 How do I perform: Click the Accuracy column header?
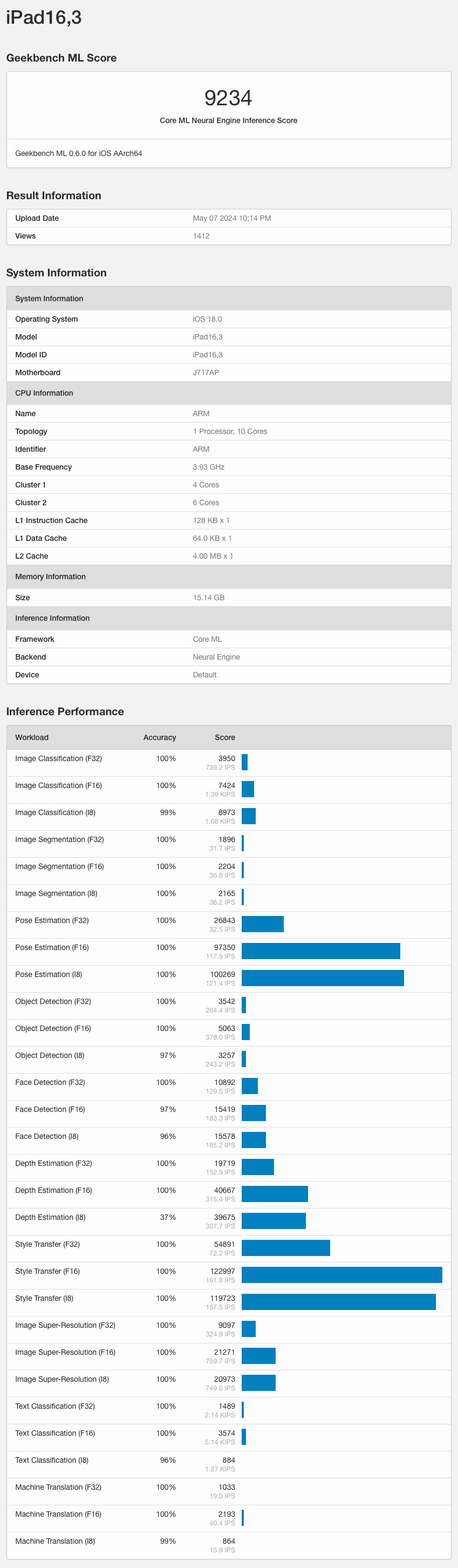tap(159, 738)
